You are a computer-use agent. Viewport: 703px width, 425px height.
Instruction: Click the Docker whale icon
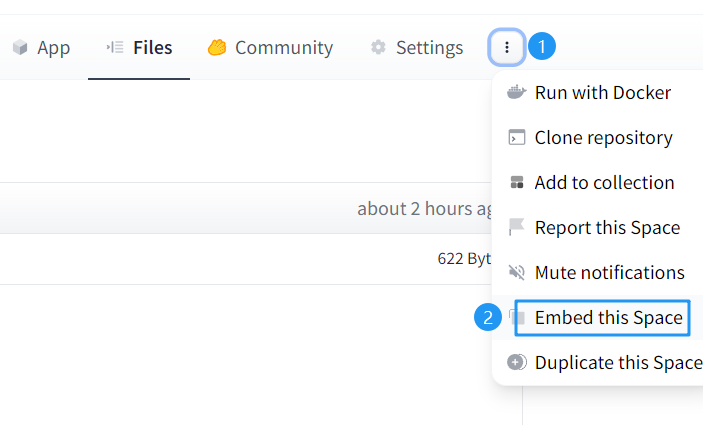pyautogui.click(x=516, y=93)
